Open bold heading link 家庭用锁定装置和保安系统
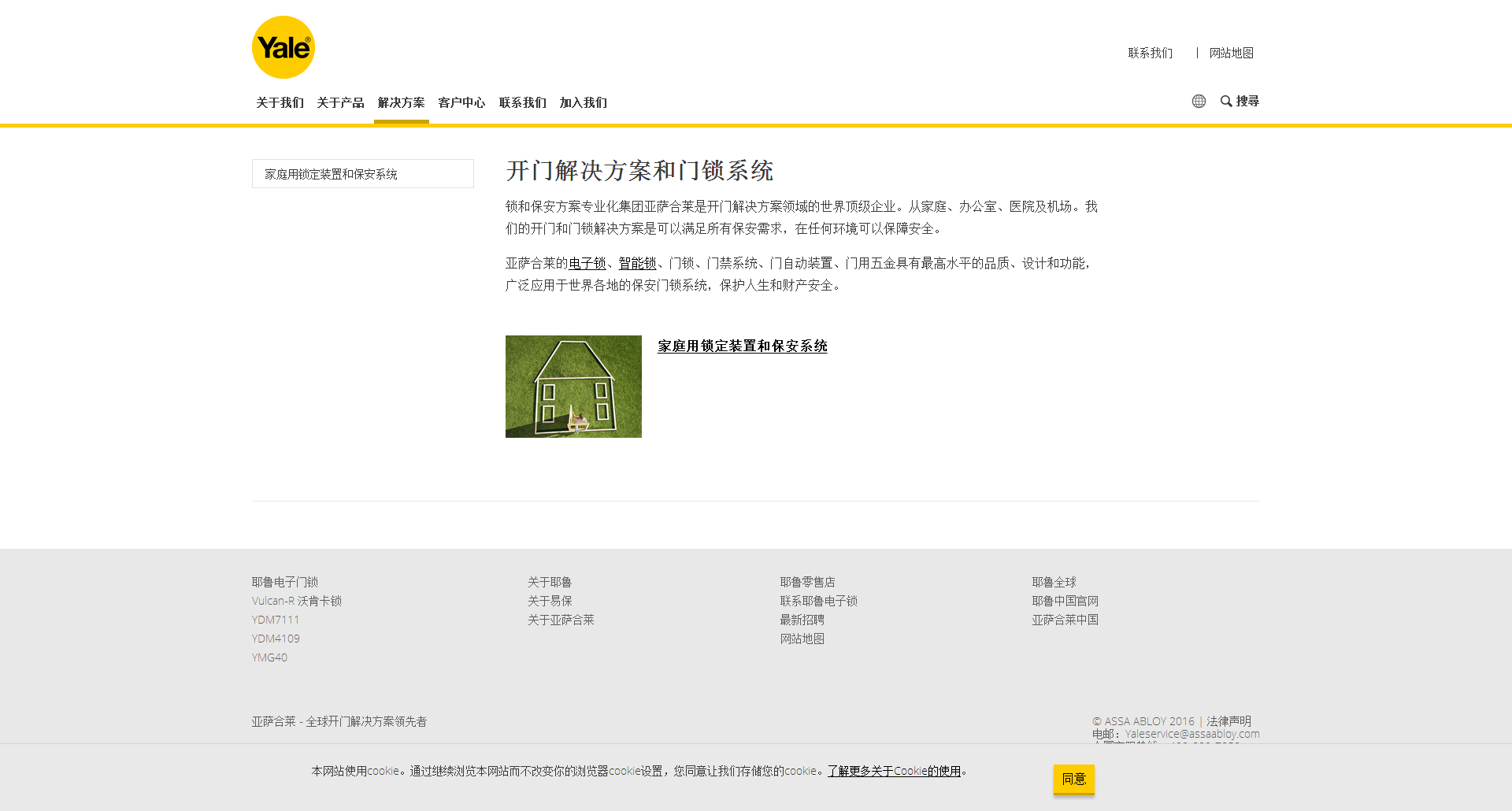 743,346
